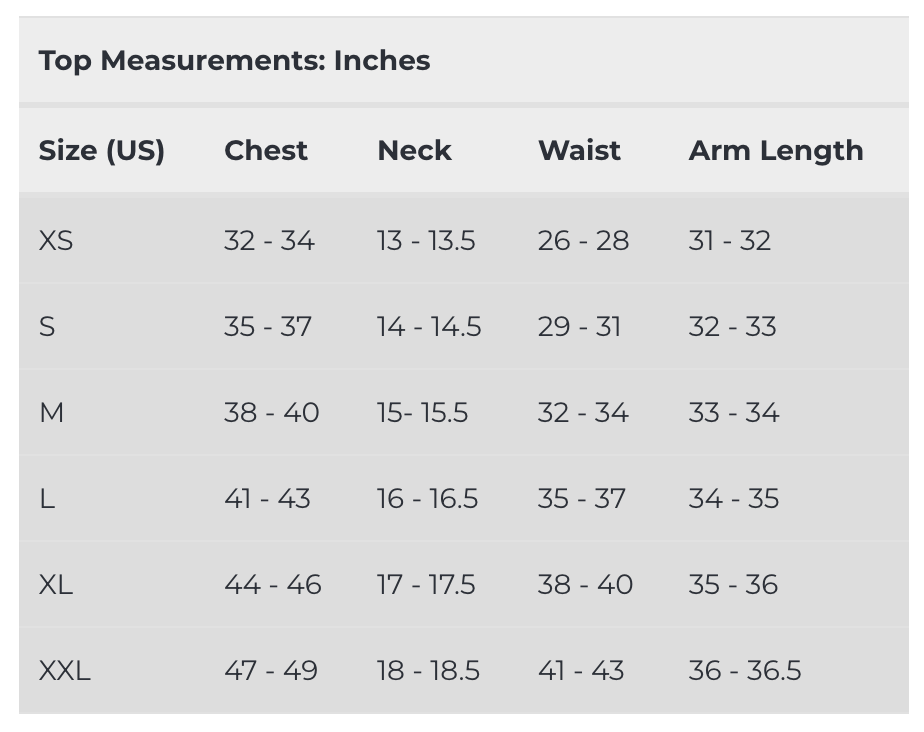Viewport: 924px width, 732px height.
Task: Select the Size (US) column header
Action: pyautogui.click(x=101, y=151)
